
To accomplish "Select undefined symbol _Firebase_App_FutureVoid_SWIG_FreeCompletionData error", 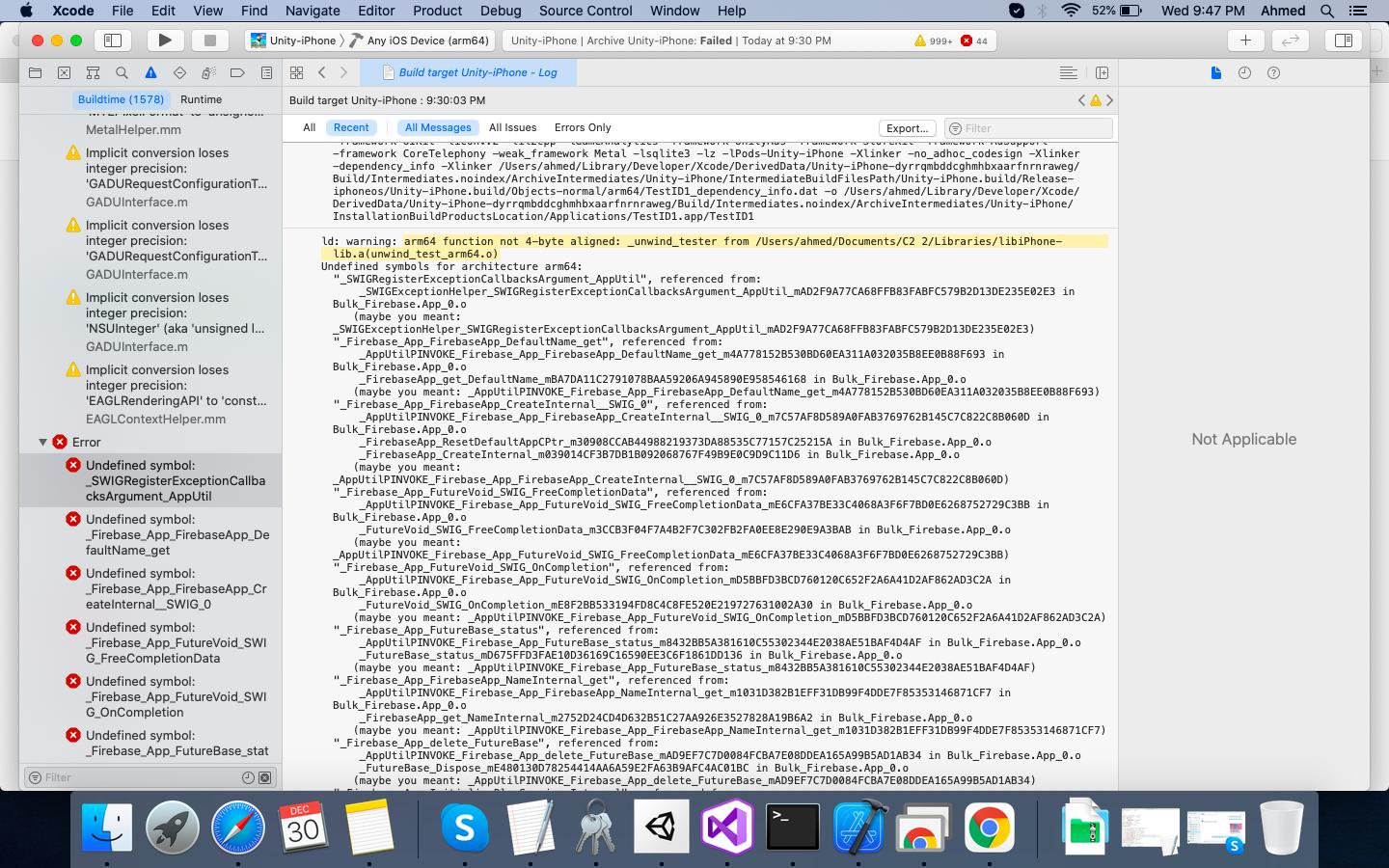I will pos(150,642).
